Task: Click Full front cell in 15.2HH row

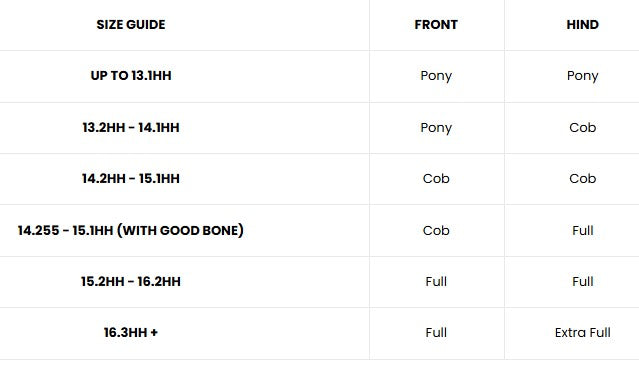Action: pos(436,281)
